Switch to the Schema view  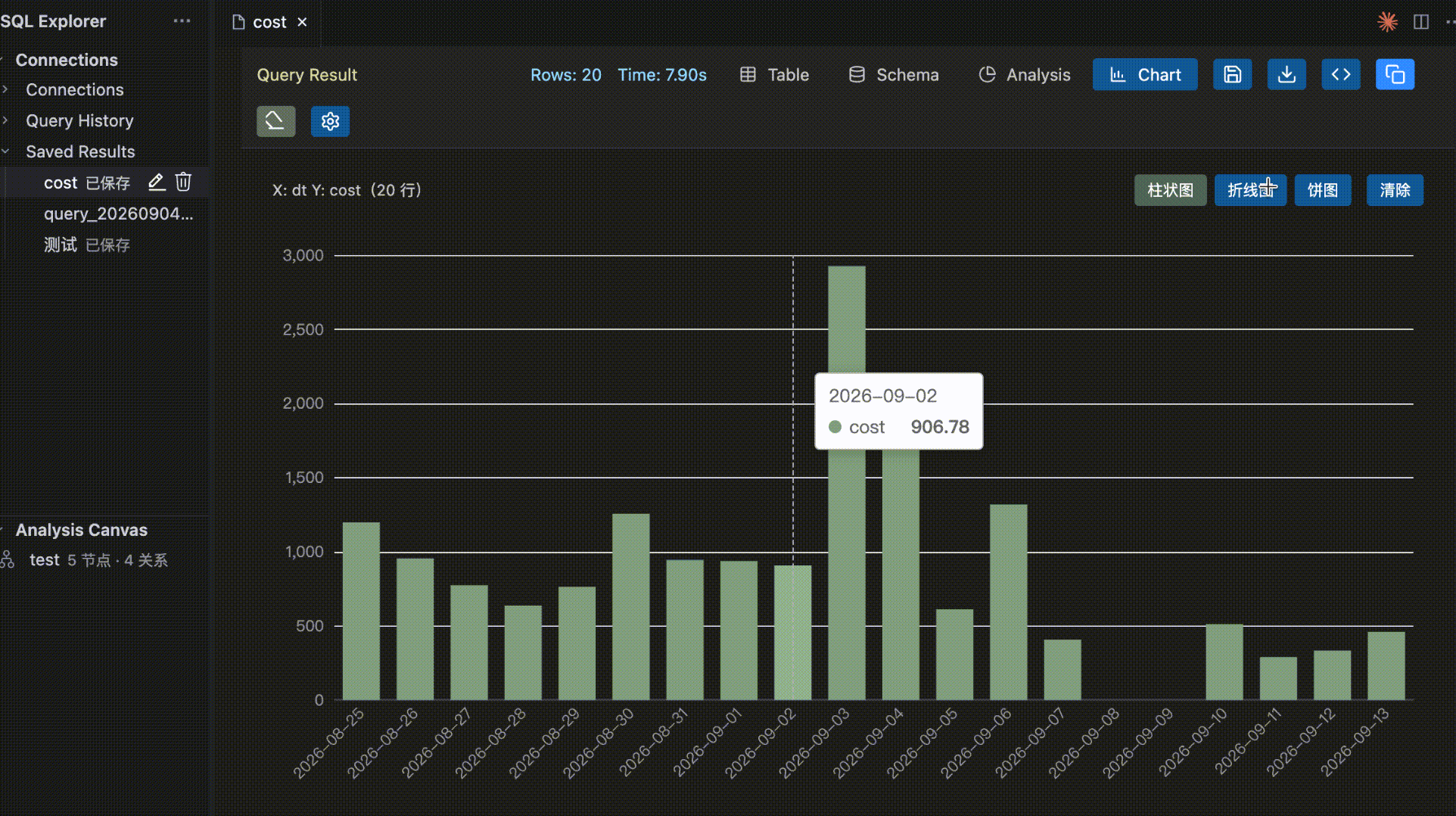[893, 74]
